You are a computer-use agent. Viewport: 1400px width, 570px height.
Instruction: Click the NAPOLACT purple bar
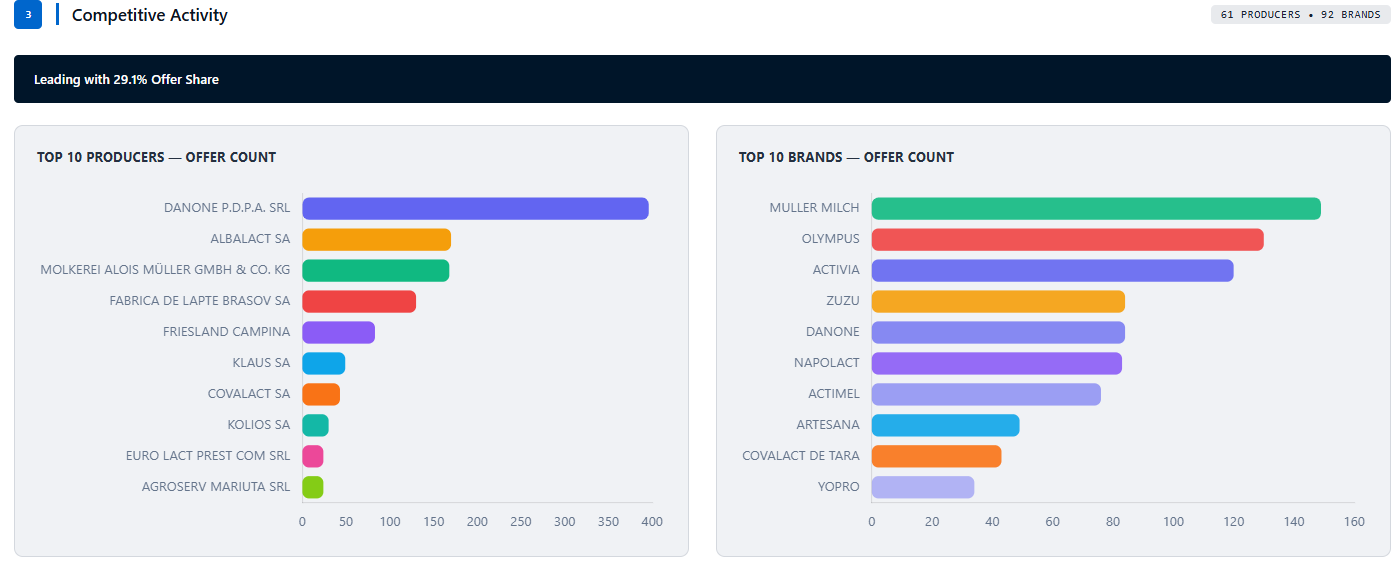click(996, 363)
